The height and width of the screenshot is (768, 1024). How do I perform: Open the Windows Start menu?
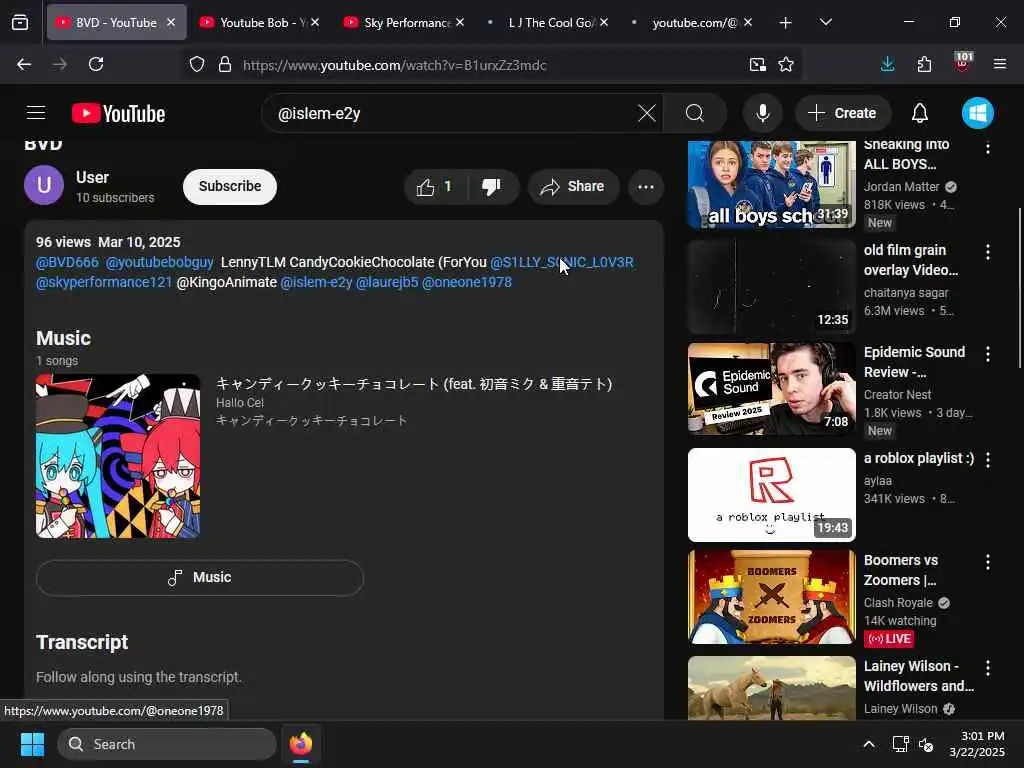click(32, 744)
